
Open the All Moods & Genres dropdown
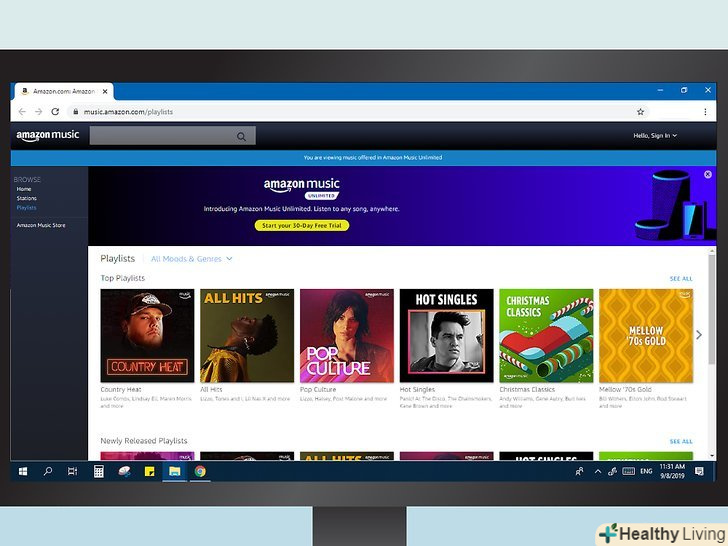click(x=191, y=259)
